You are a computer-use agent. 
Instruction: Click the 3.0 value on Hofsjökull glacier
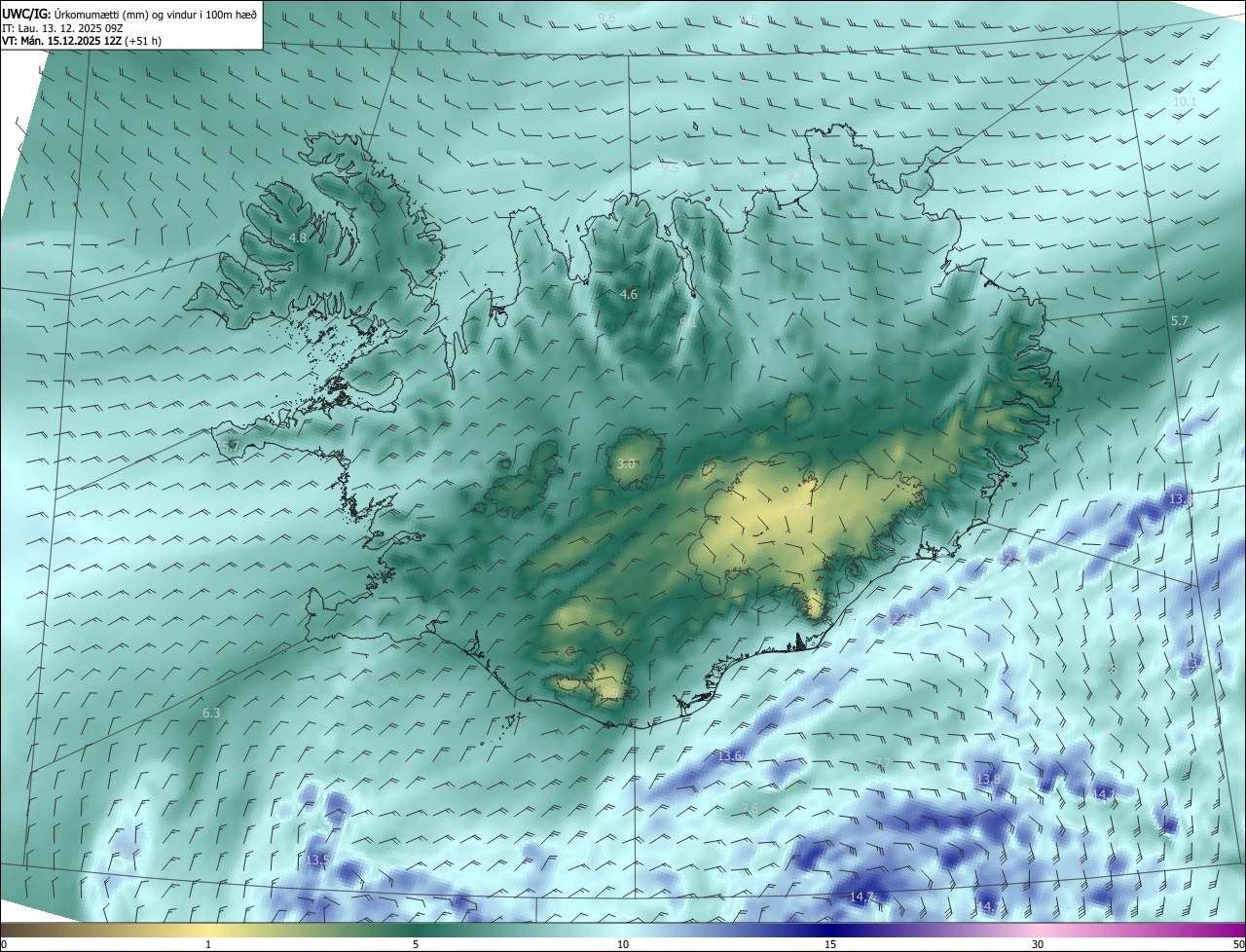coord(626,464)
